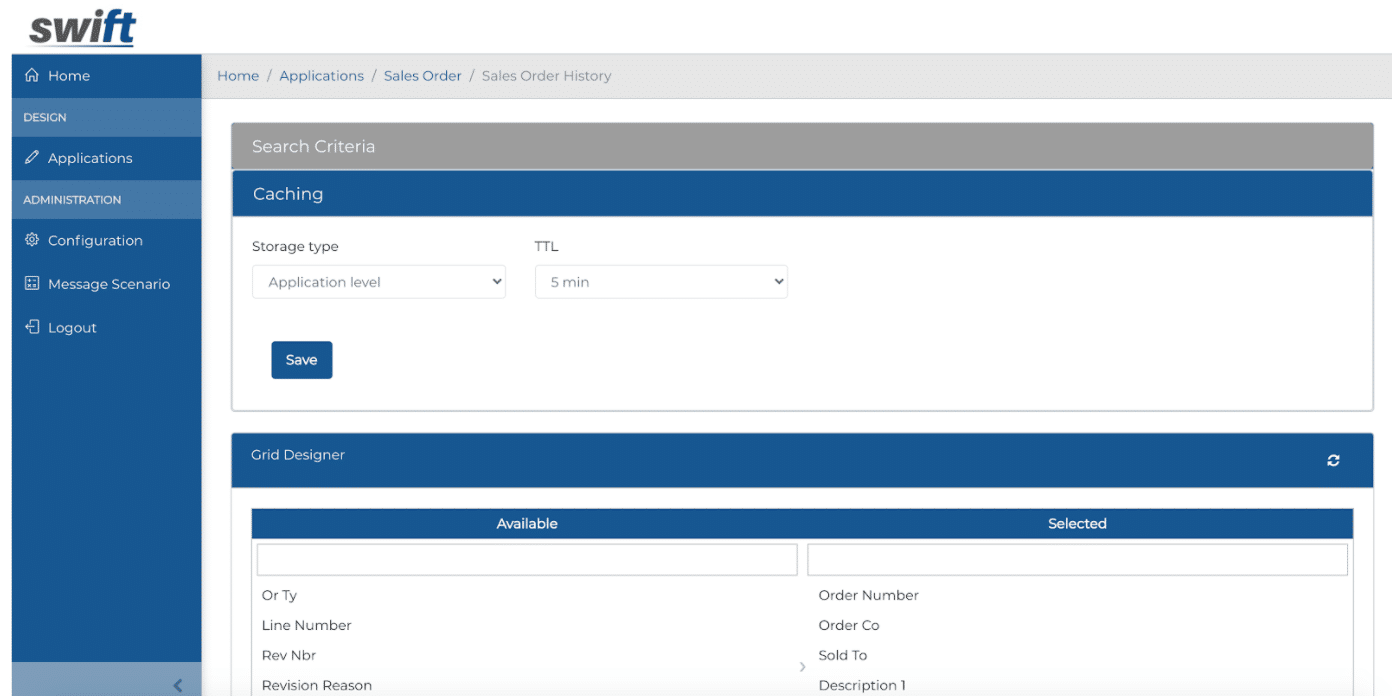Expand the Search Criteria panel header
Screen dimensions: 1392x696
tap(802, 146)
